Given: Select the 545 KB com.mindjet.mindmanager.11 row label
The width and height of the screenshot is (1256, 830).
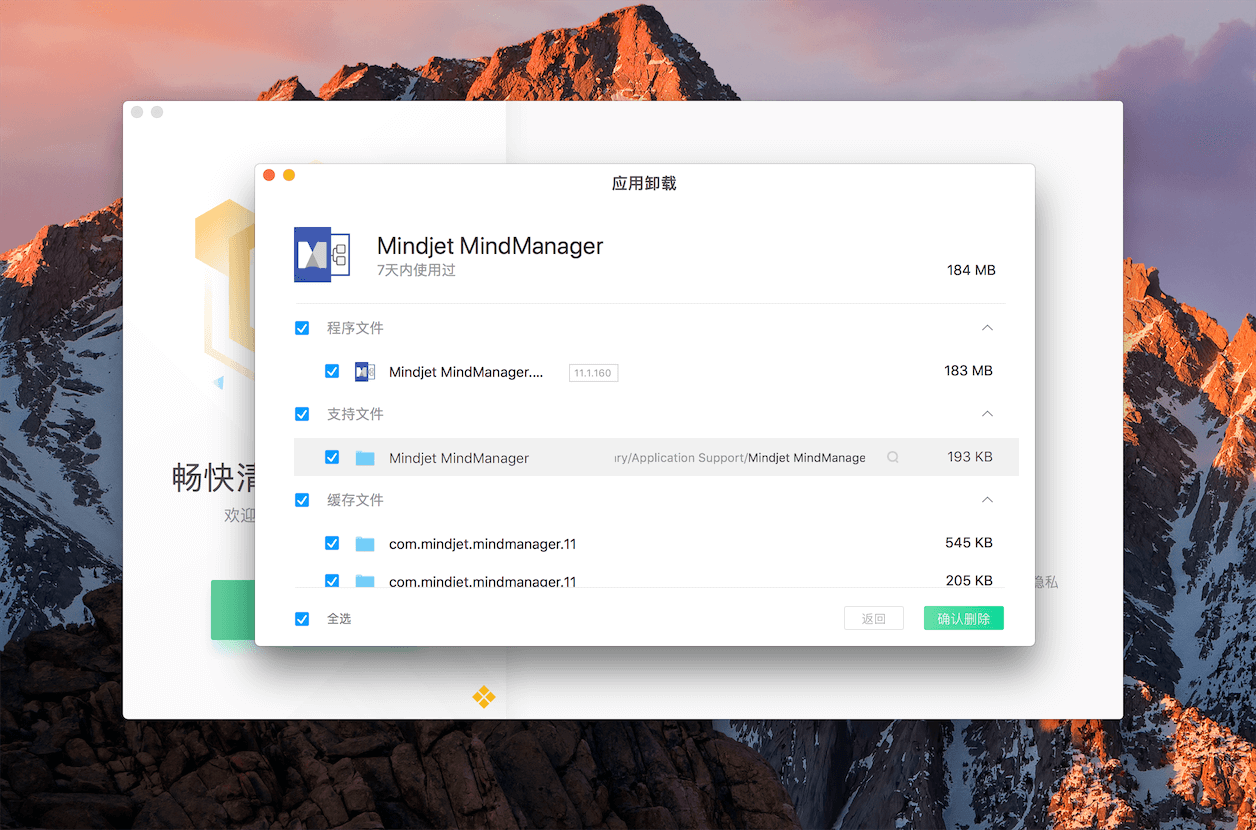Looking at the screenshot, I should click(x=482, y=544).
